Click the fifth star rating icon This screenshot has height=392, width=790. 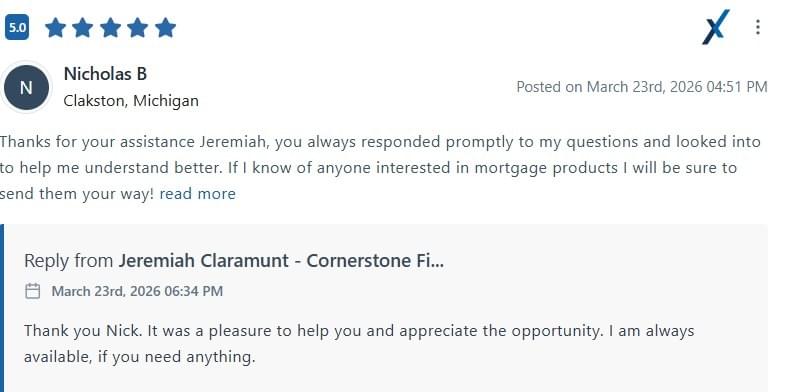[165, 28]
